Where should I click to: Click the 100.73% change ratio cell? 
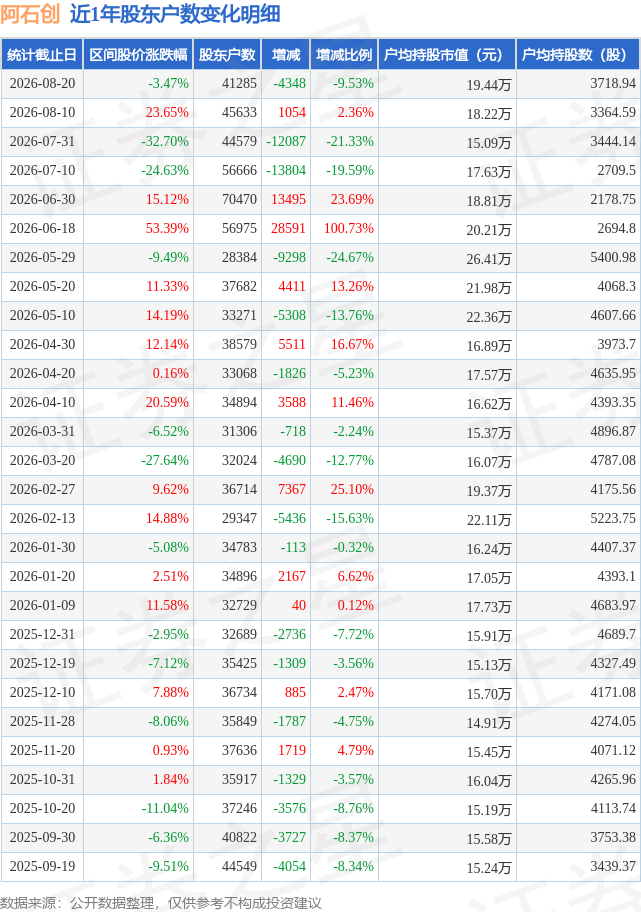point(348,229)
